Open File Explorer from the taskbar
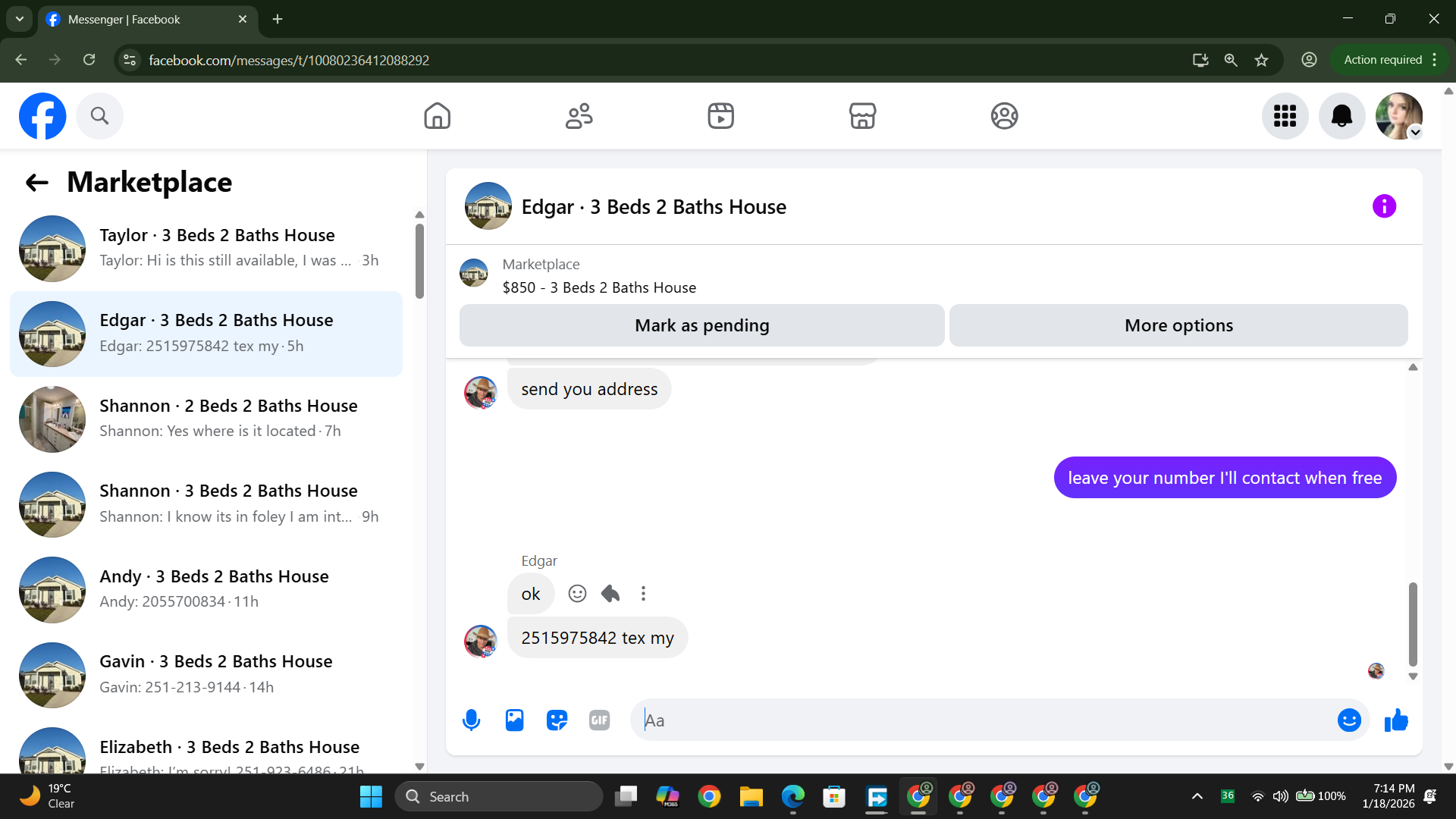Image resolution: width=1456 pixels, height=819 pixels. (x=751, y=797)
